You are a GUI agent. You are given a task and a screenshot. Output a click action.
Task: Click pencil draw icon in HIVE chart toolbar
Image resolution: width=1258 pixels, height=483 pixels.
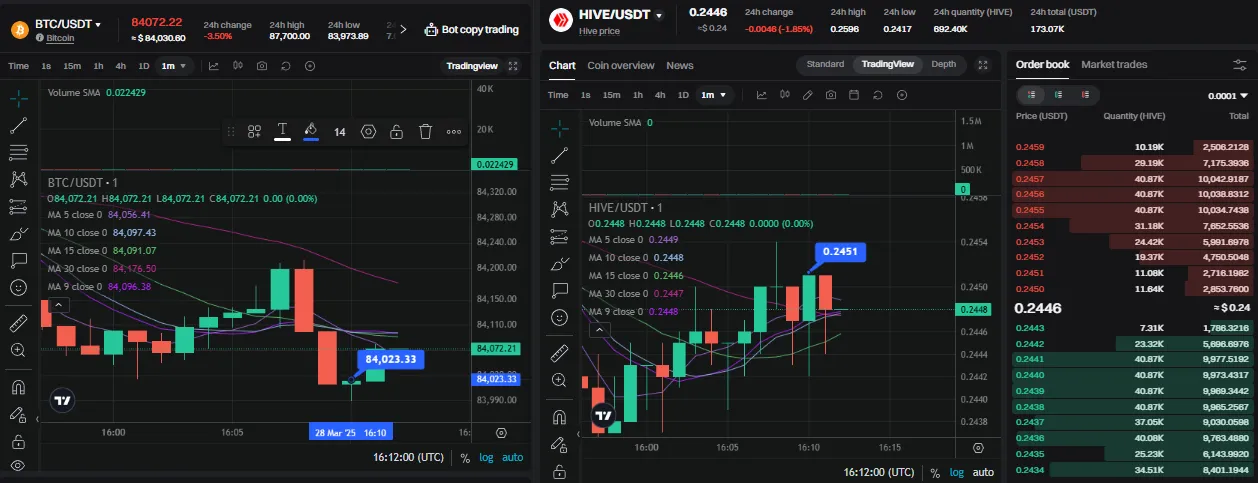808,95
